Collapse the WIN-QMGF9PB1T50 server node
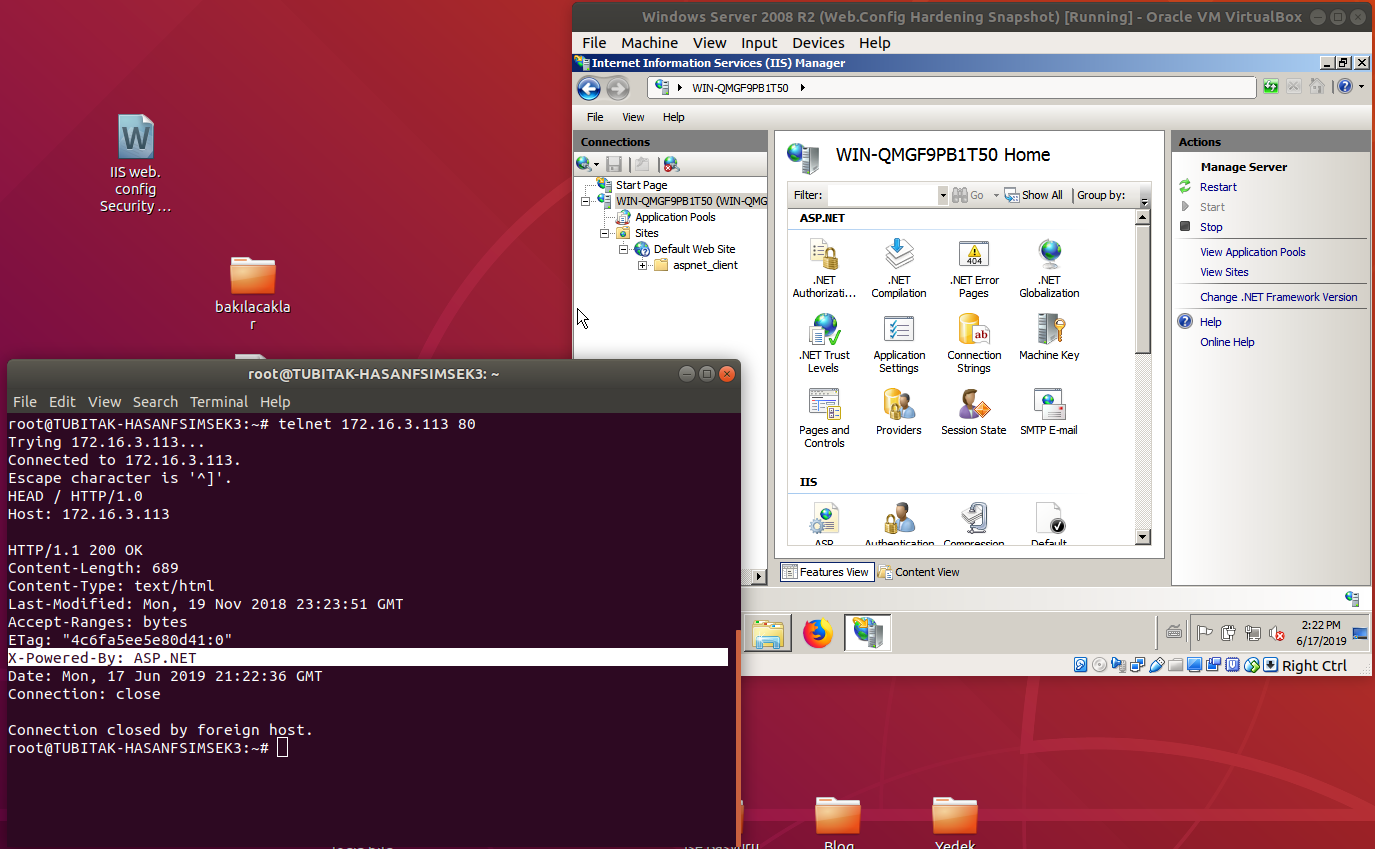The width and height of the screenshot is (1375, 849). pos(587,201)
